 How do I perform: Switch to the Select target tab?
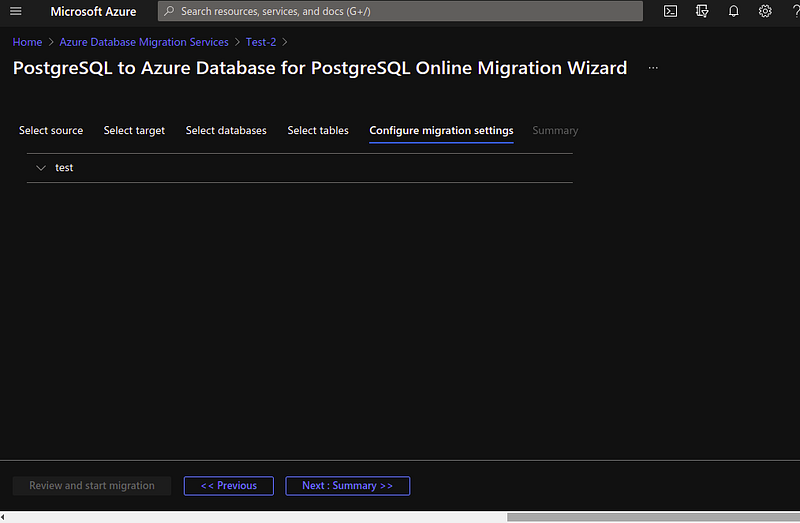pyautogui.click(x=134, y=131)
